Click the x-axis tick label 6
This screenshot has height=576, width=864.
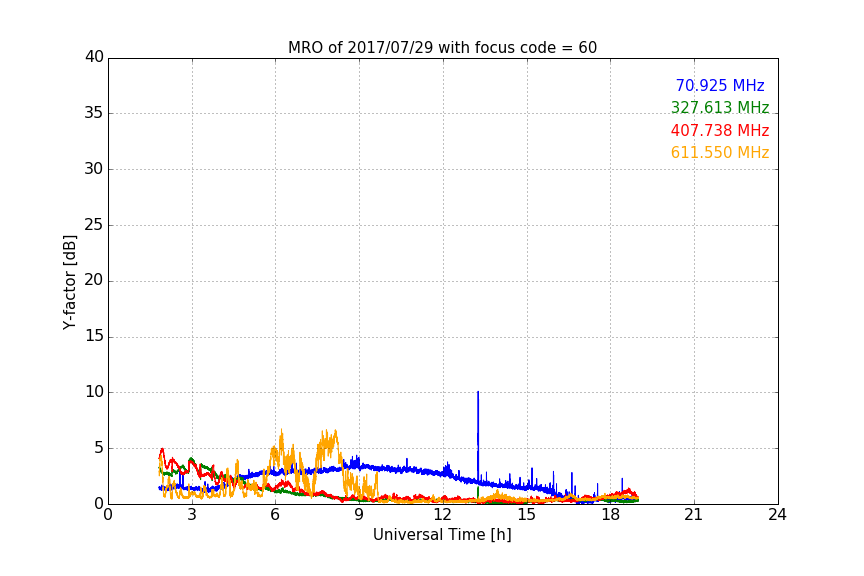(x=276, y=515)
